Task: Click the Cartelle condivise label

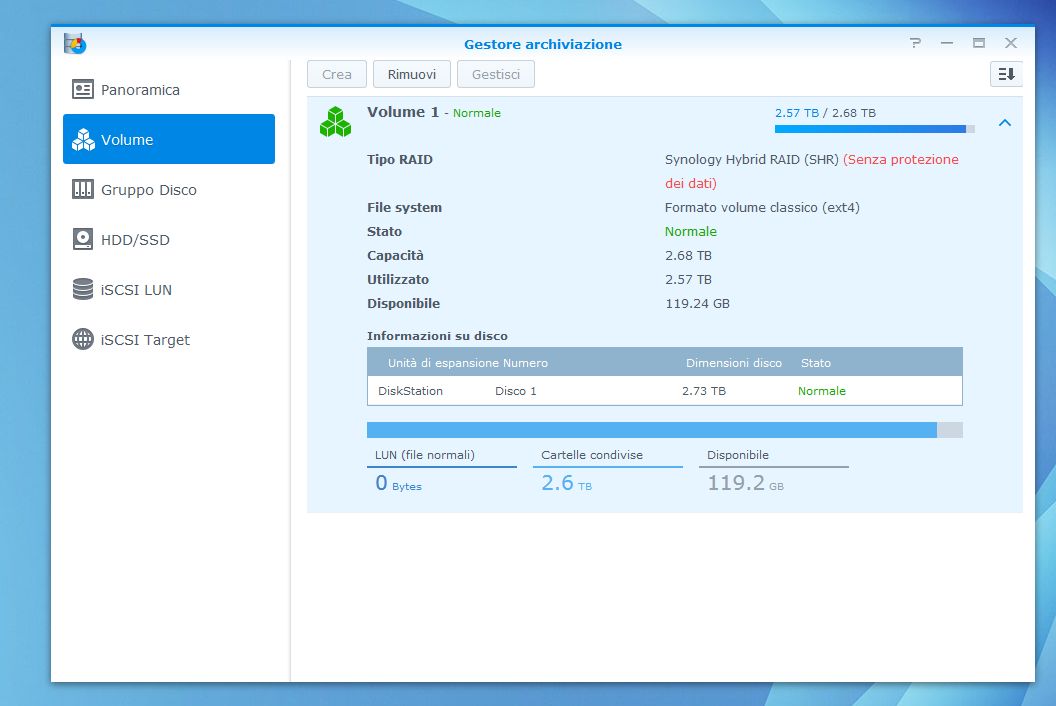Action: pos(591,455)
